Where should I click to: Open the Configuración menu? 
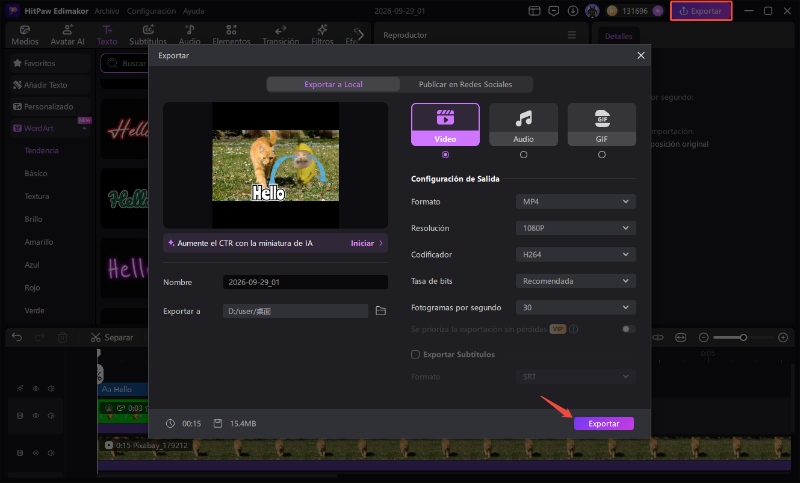coord(151,11)
